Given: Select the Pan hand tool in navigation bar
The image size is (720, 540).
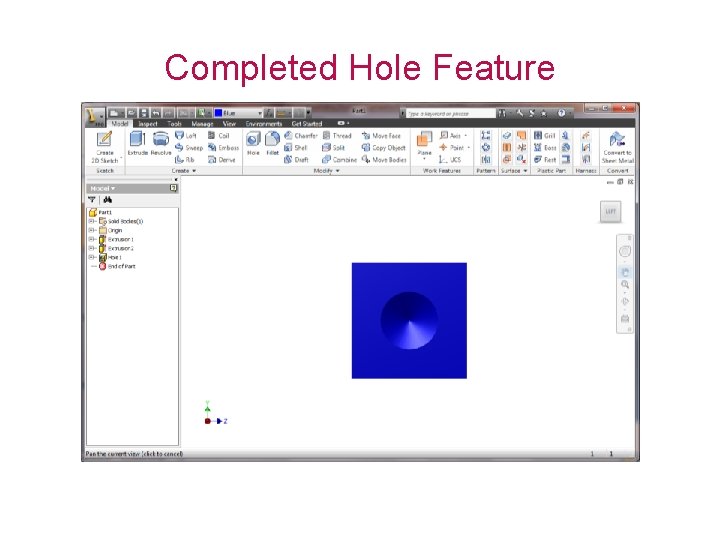Looking at the screenshot, I should (625, 272).
